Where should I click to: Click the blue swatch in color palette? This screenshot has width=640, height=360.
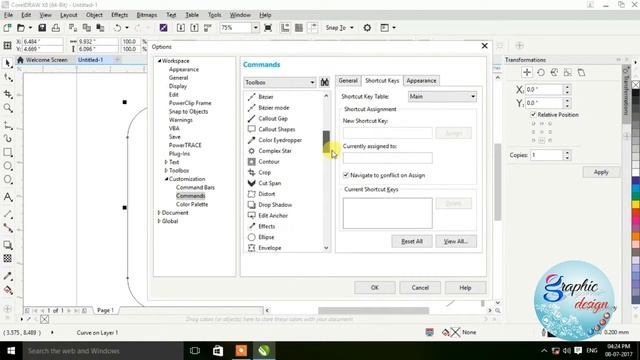coord(636,181)
